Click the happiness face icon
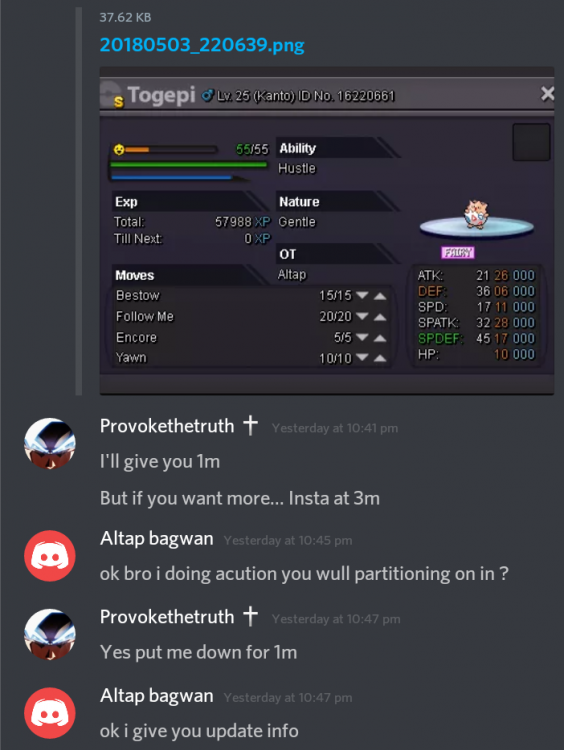 pyautogui.click(x=119, y=149)
